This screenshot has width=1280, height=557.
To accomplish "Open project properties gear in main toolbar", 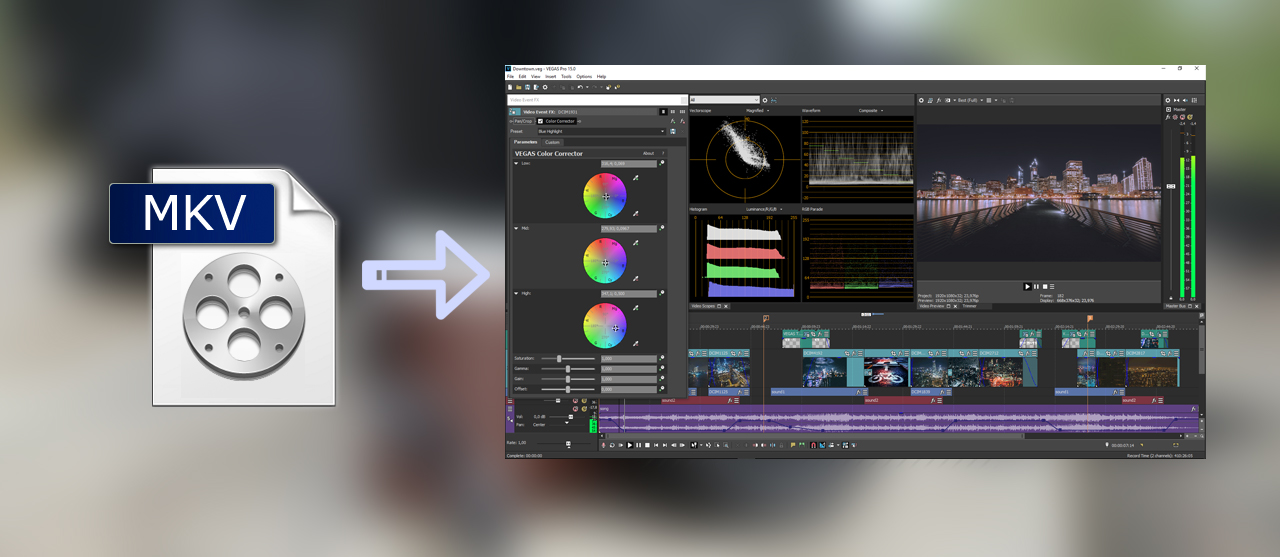I will tap(545, 87).
